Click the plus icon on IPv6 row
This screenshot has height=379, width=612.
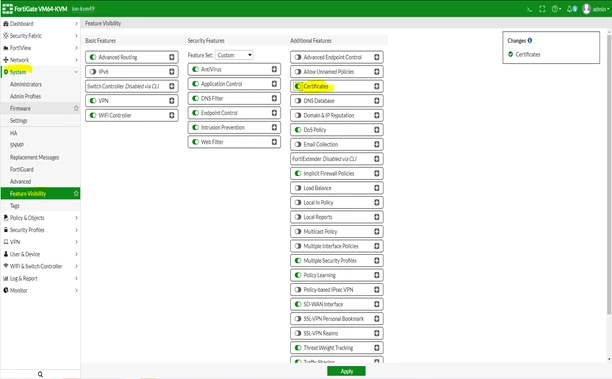(172, 71)
